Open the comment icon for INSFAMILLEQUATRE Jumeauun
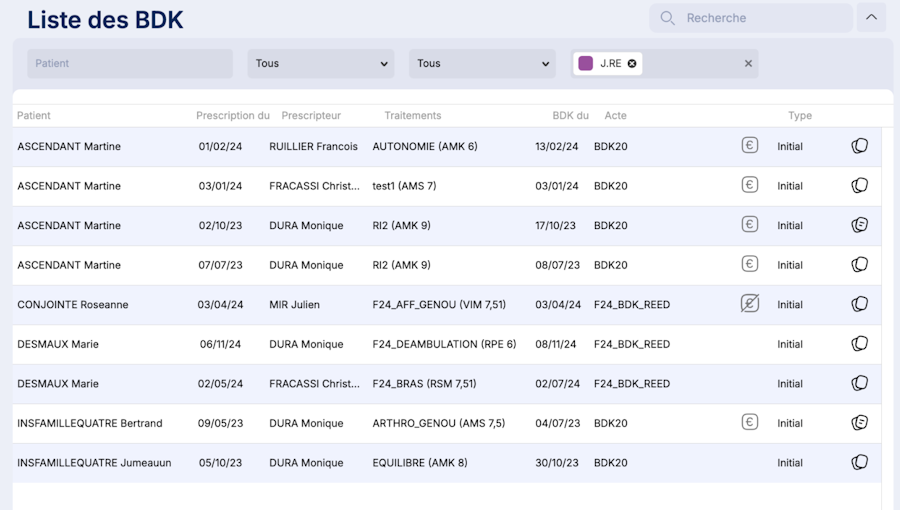The width and height of the screenshot is (900, 510). tap(859, 463)
